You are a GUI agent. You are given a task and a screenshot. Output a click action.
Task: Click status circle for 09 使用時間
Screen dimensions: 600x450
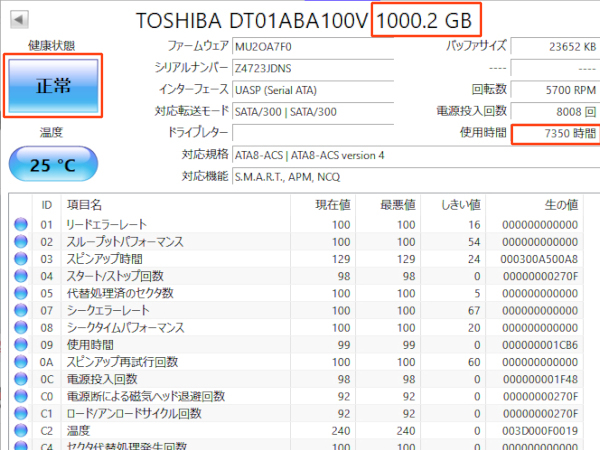point(21,345)
